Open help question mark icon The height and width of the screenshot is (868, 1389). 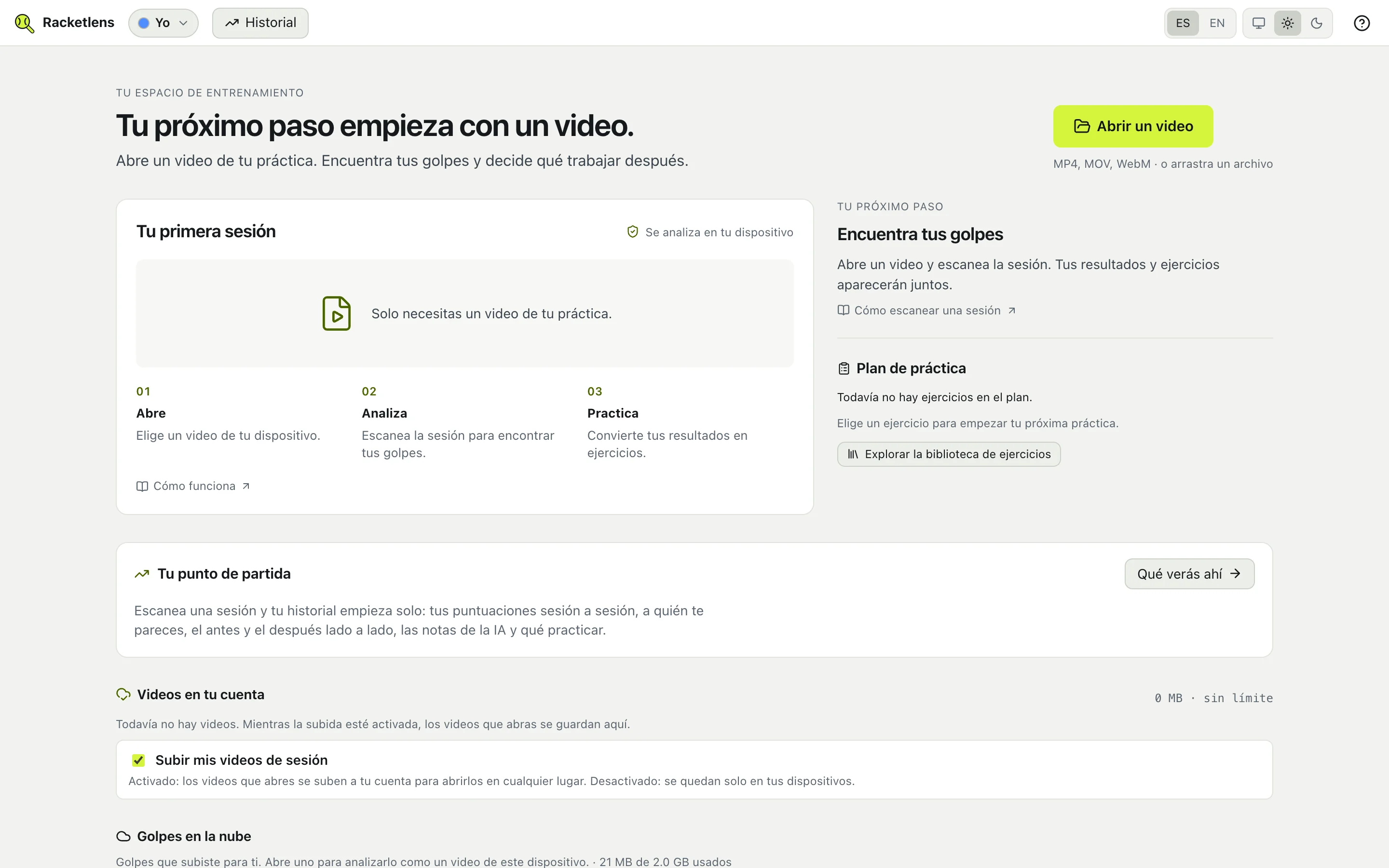point(1362,23)
